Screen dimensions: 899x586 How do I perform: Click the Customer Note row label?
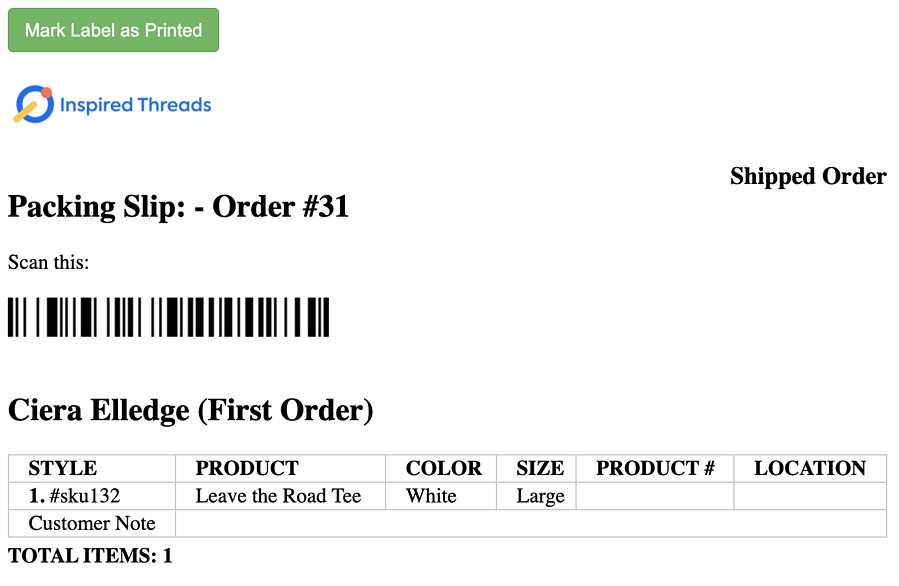(x=92, y=524)
